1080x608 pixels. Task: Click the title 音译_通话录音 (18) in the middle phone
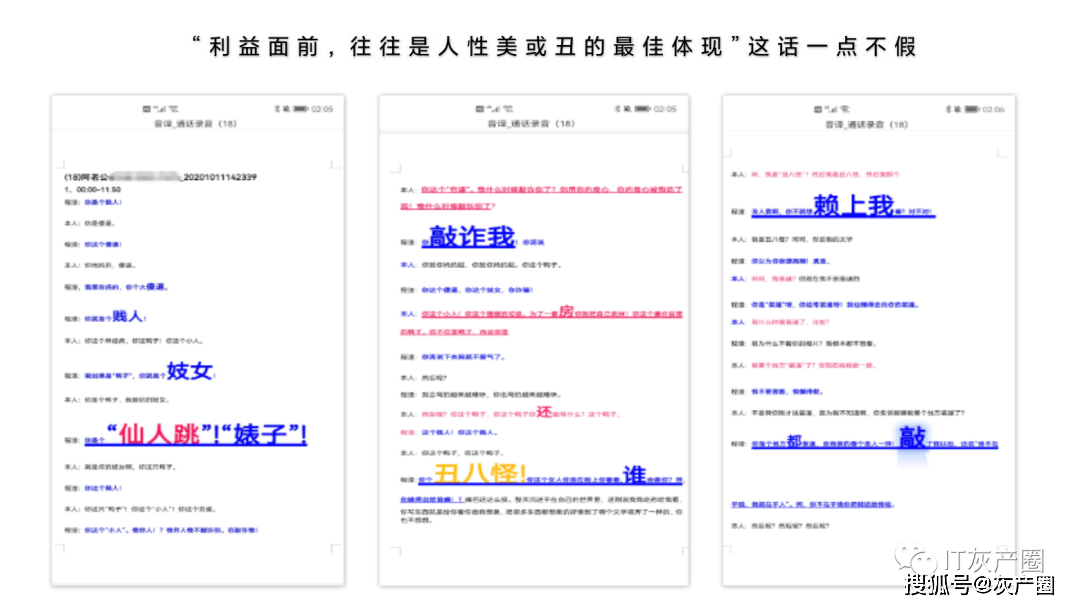(531, 124)
